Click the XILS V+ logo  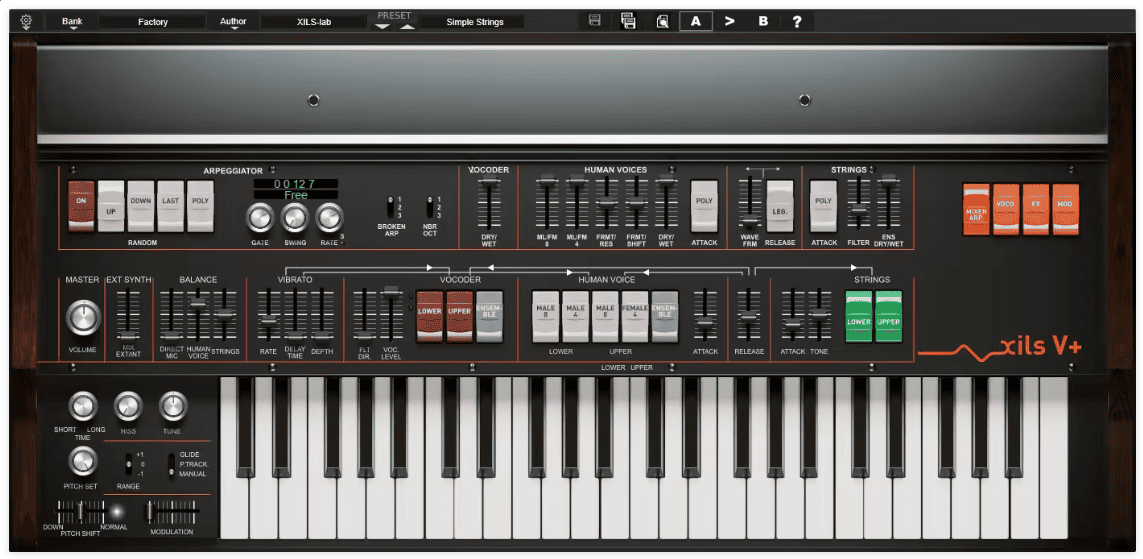pyautogui.click(x=1001, y=348)
